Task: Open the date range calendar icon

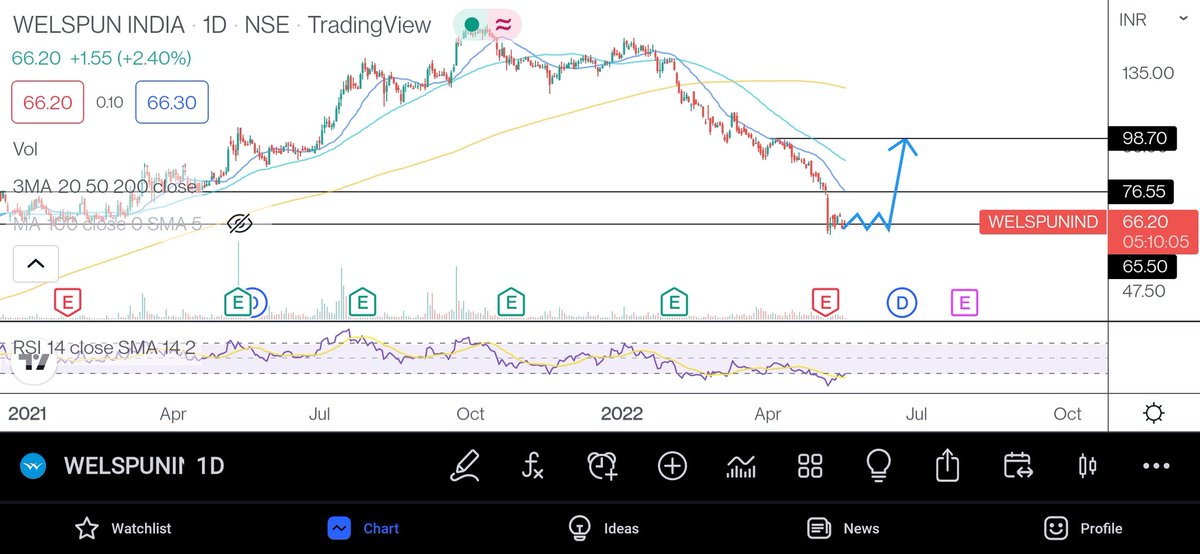Action: [1017, 466]
